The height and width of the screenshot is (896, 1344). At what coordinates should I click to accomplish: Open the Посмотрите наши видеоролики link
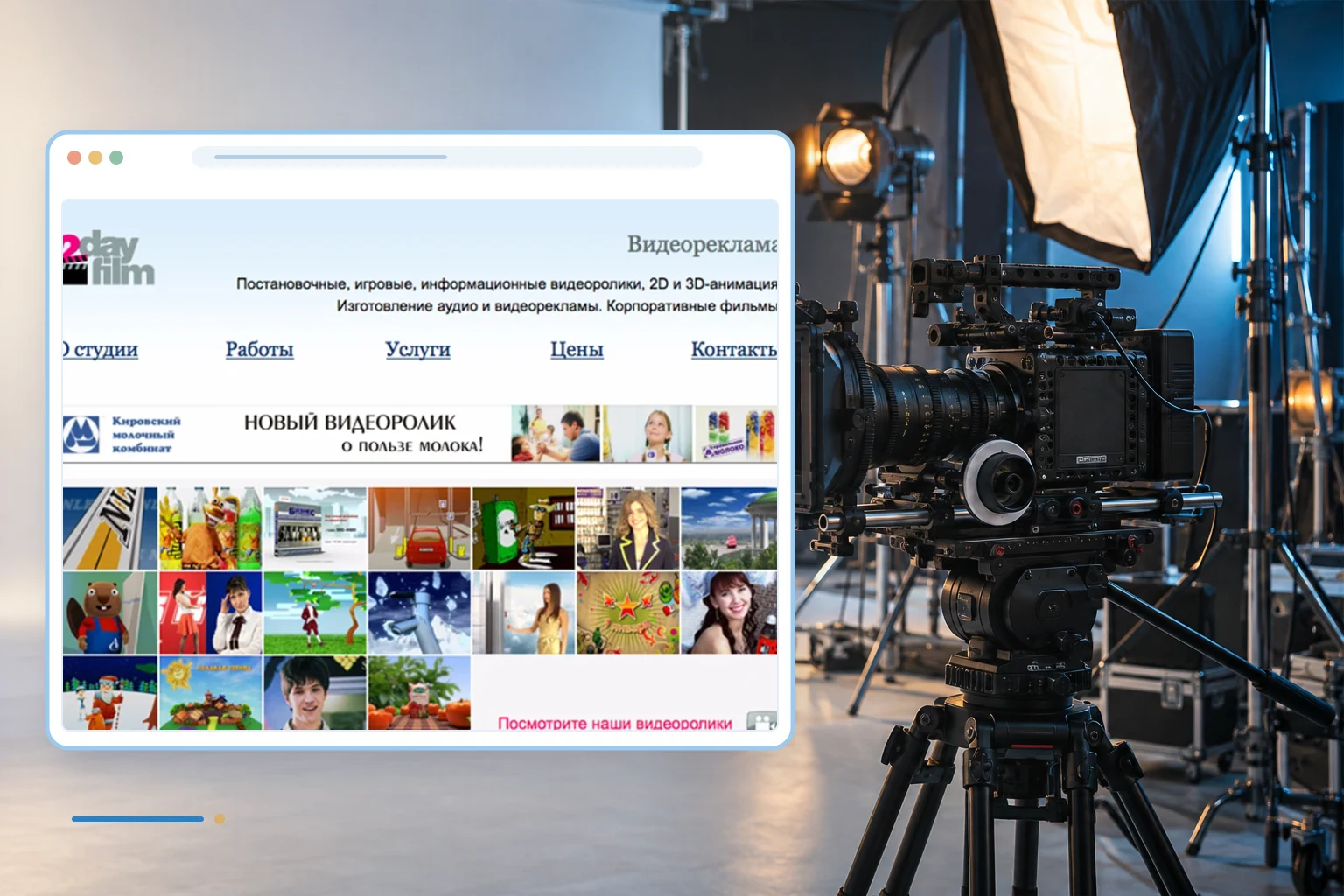click(614, 723)
